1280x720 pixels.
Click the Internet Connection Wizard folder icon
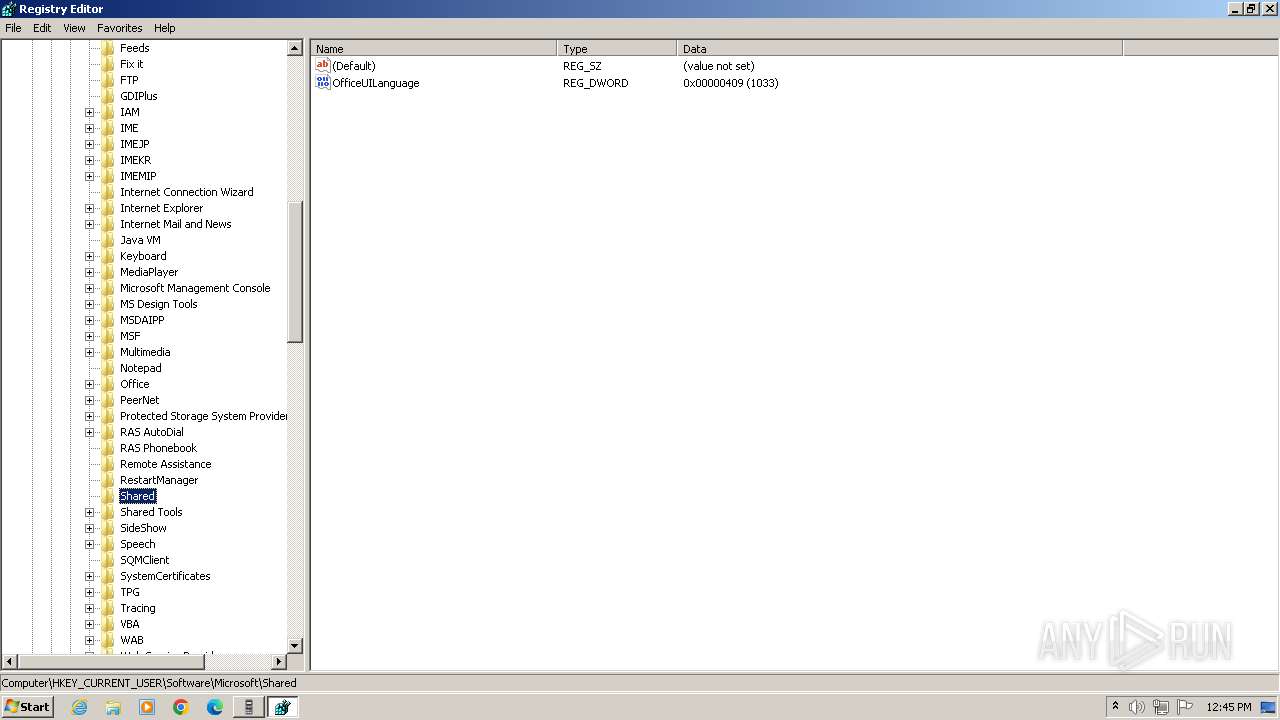pos(108,192)
